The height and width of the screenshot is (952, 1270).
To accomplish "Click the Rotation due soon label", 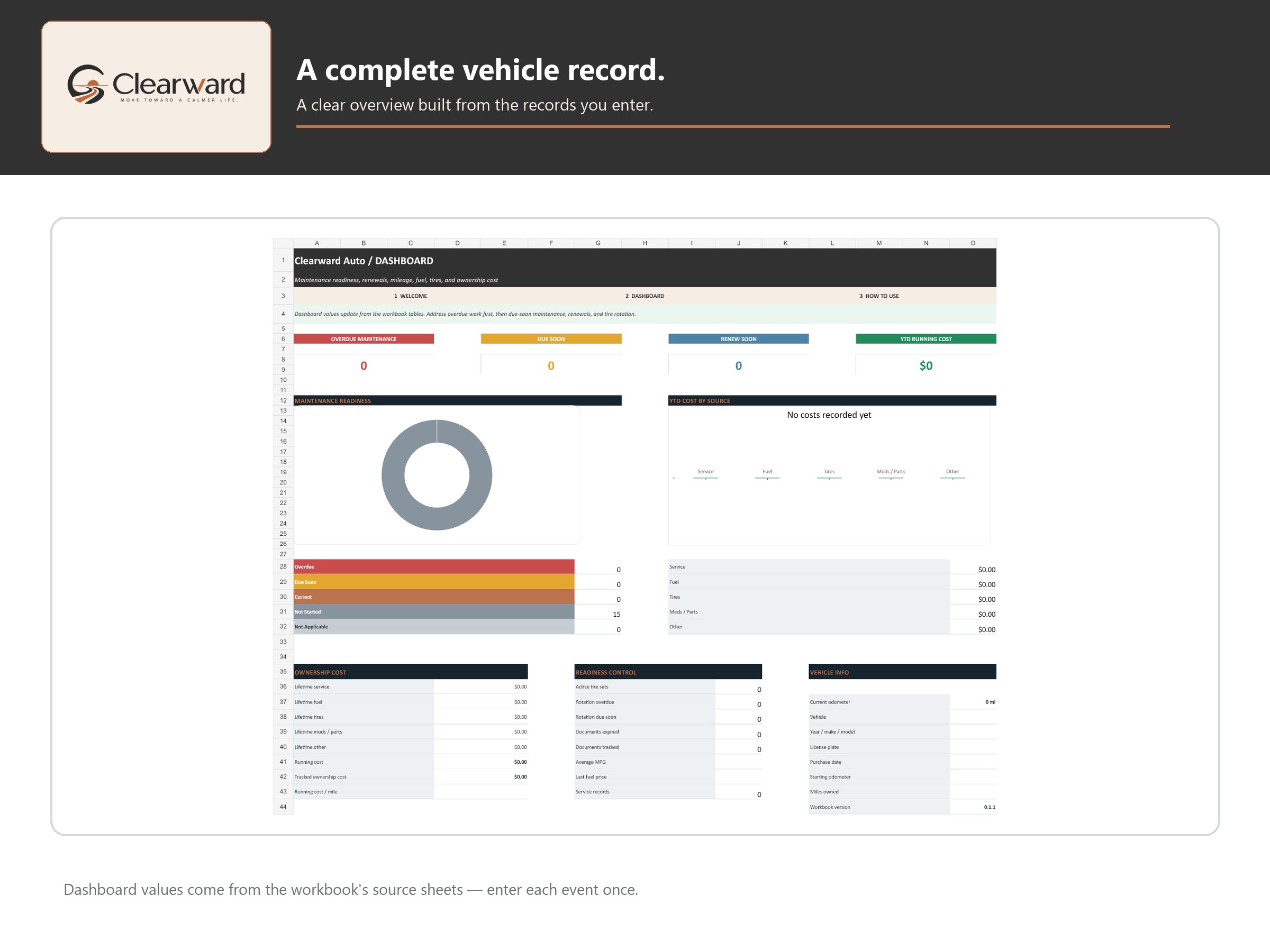I will pyautogui.click(x=596, y=717).
